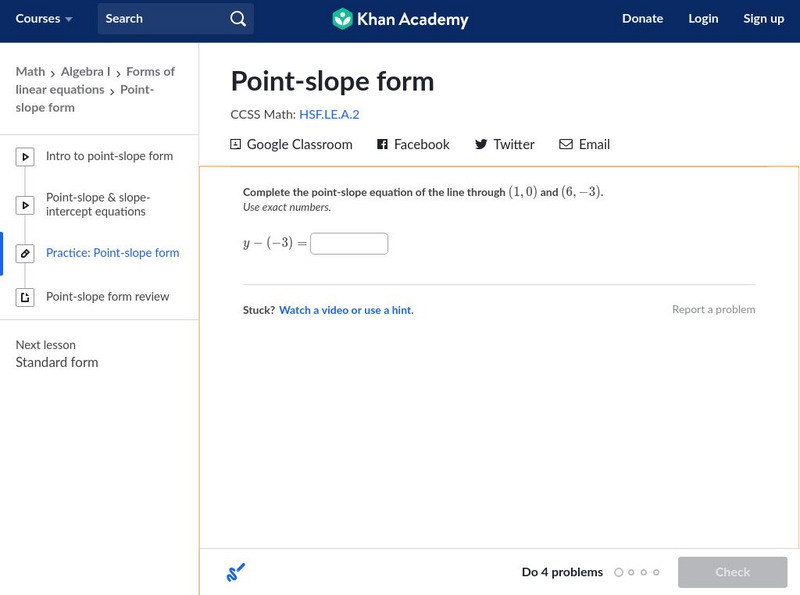Viewport: 800px width, 595px height.
Task: Go to the Math breadcrumb
Action: coord(30,72)
